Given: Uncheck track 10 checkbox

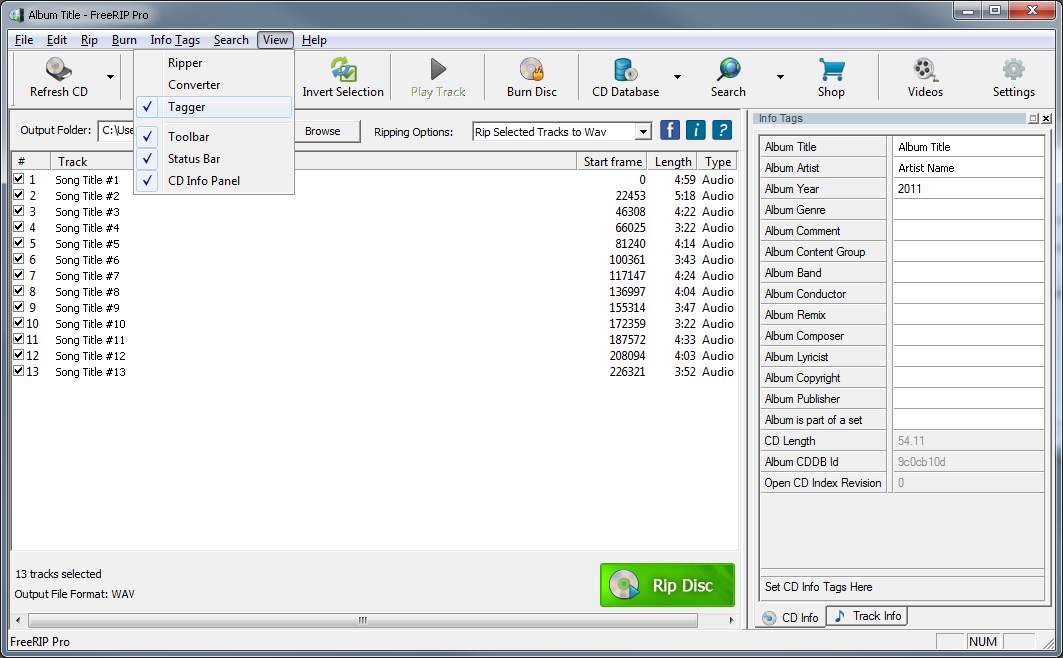Looking at the screenshot, I should click(x=19, y=323).
